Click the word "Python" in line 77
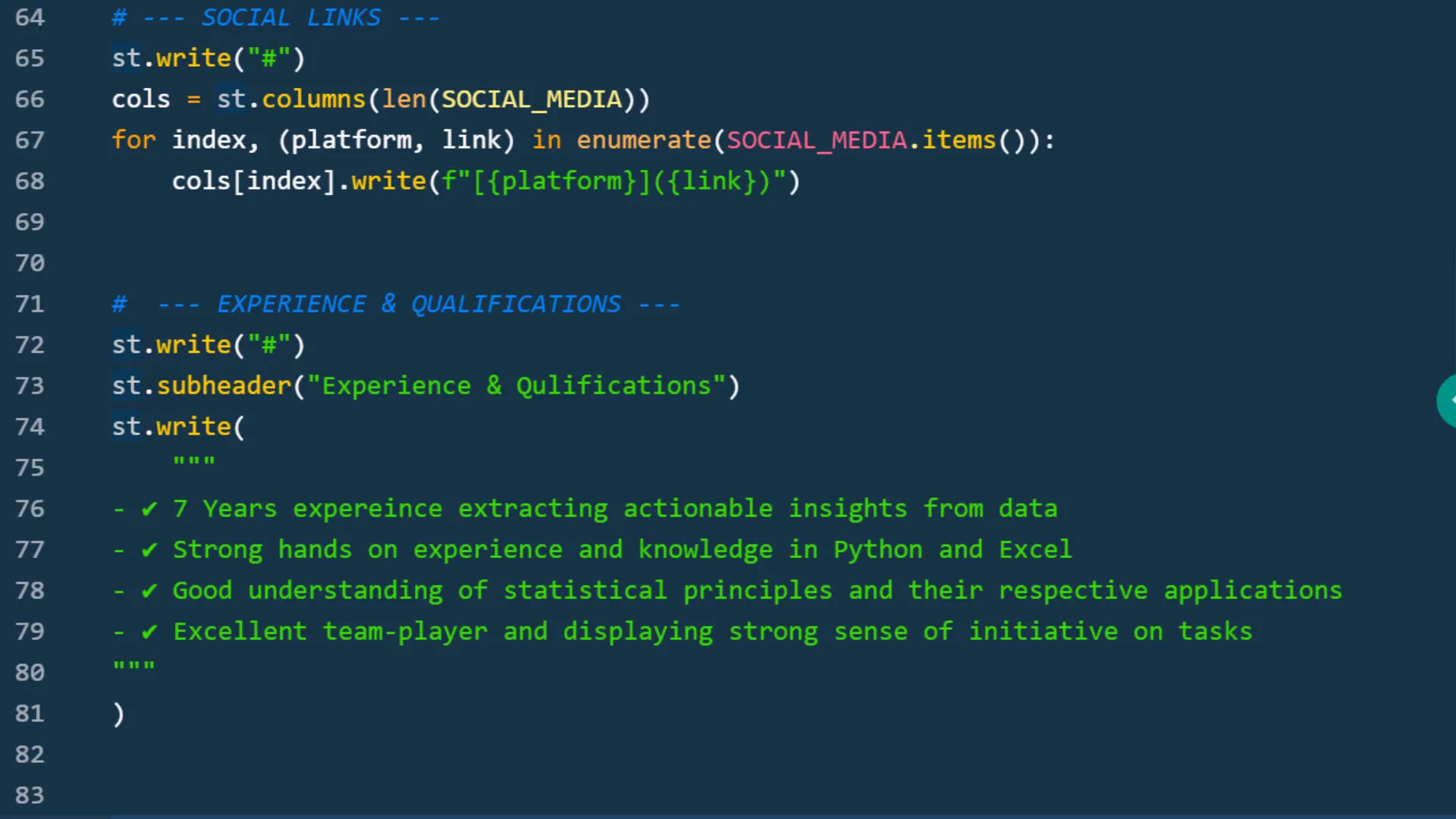This screenshot has height=819, width=1456. (877, 550)
